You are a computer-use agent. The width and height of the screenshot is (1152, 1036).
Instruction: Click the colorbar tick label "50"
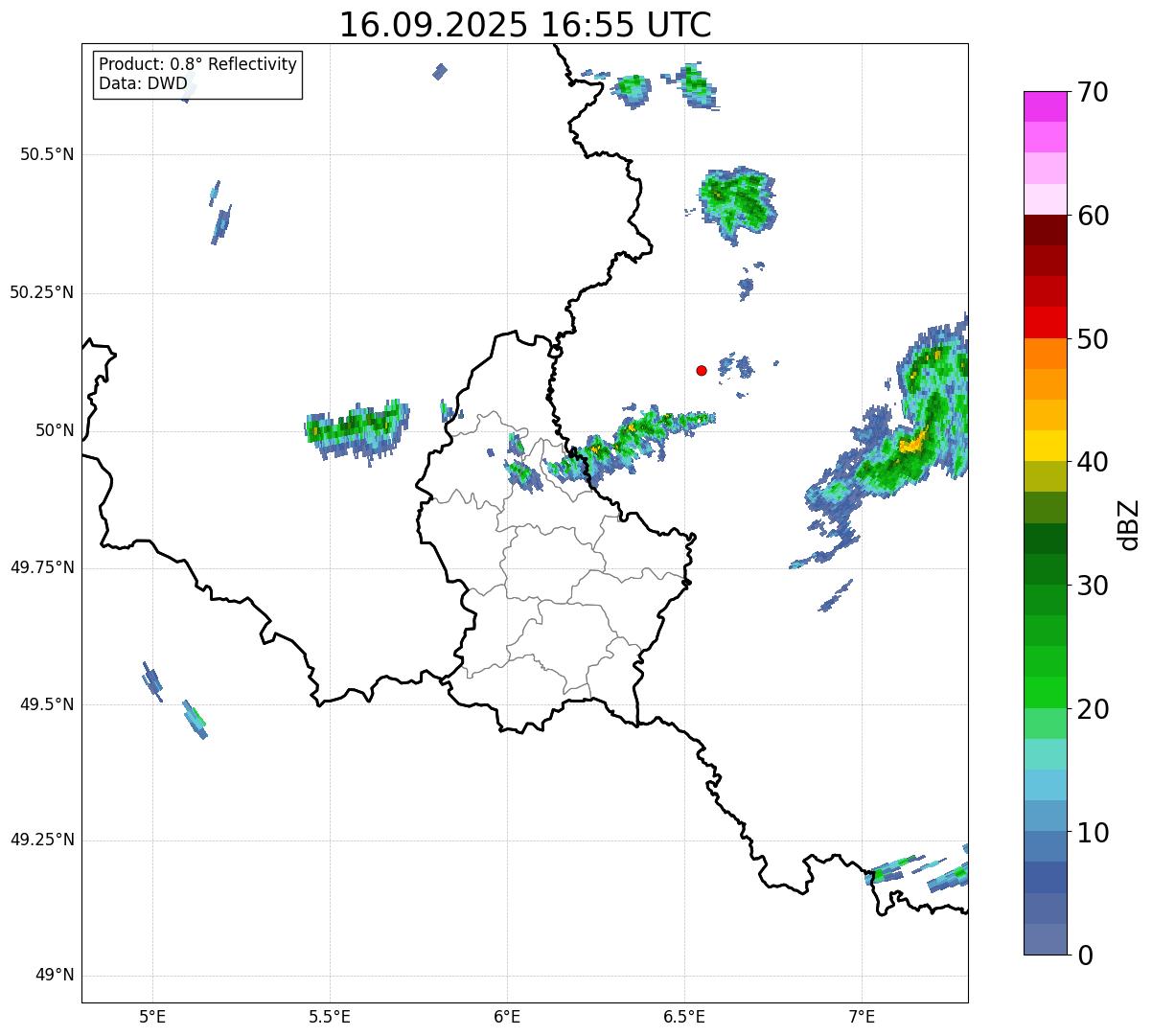point(1093,339)
